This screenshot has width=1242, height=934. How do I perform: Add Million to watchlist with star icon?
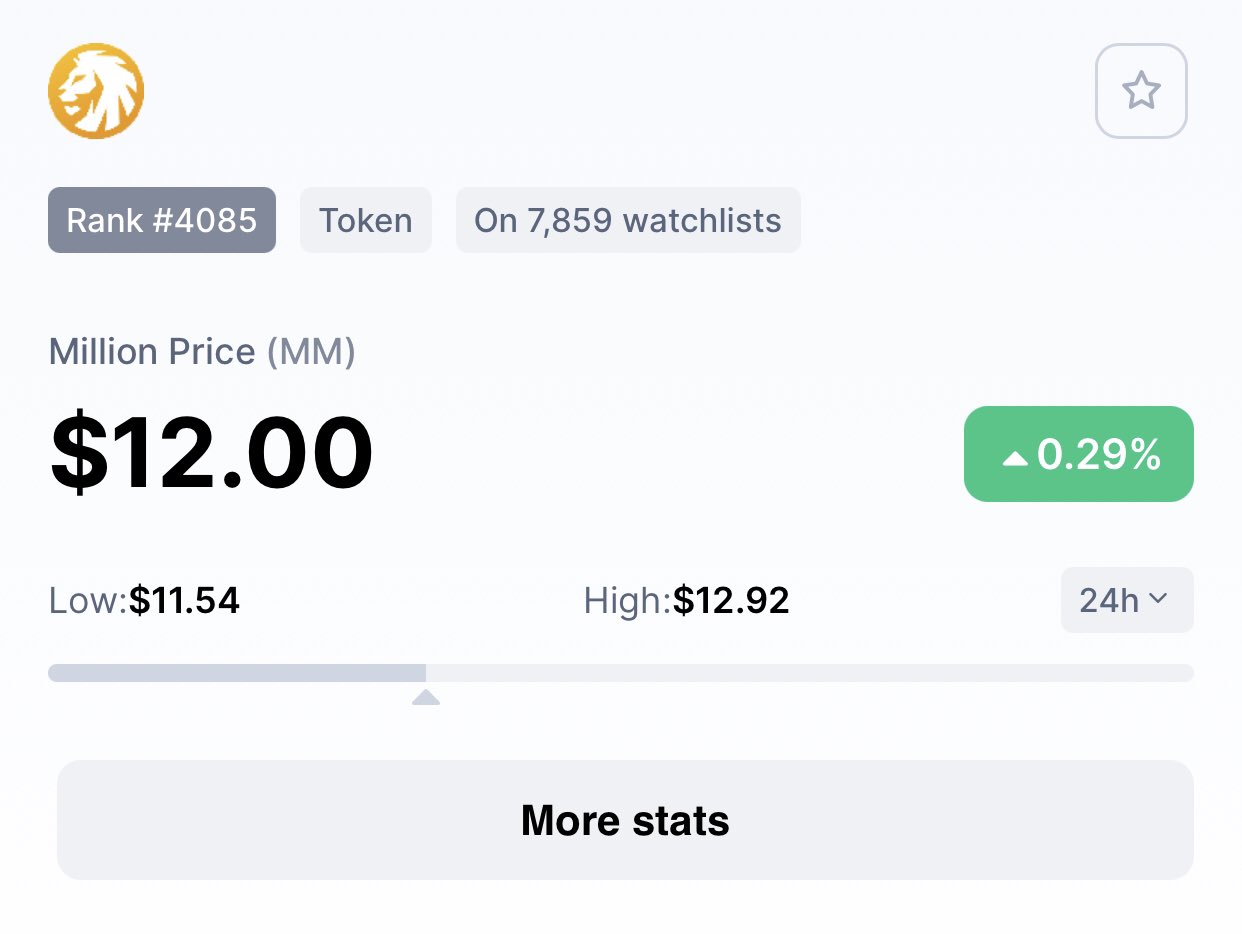pyautogui.click(x=1141, y=91)
